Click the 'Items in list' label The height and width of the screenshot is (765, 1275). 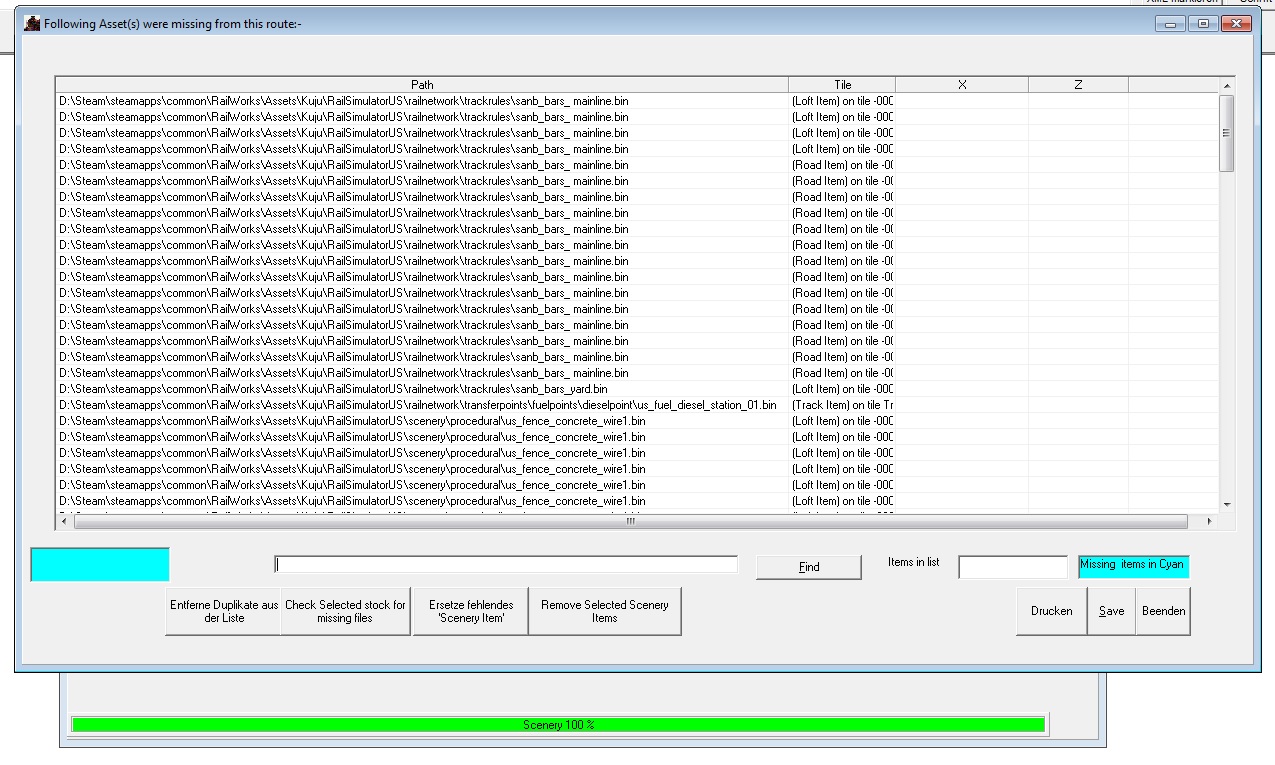point(913,562)
